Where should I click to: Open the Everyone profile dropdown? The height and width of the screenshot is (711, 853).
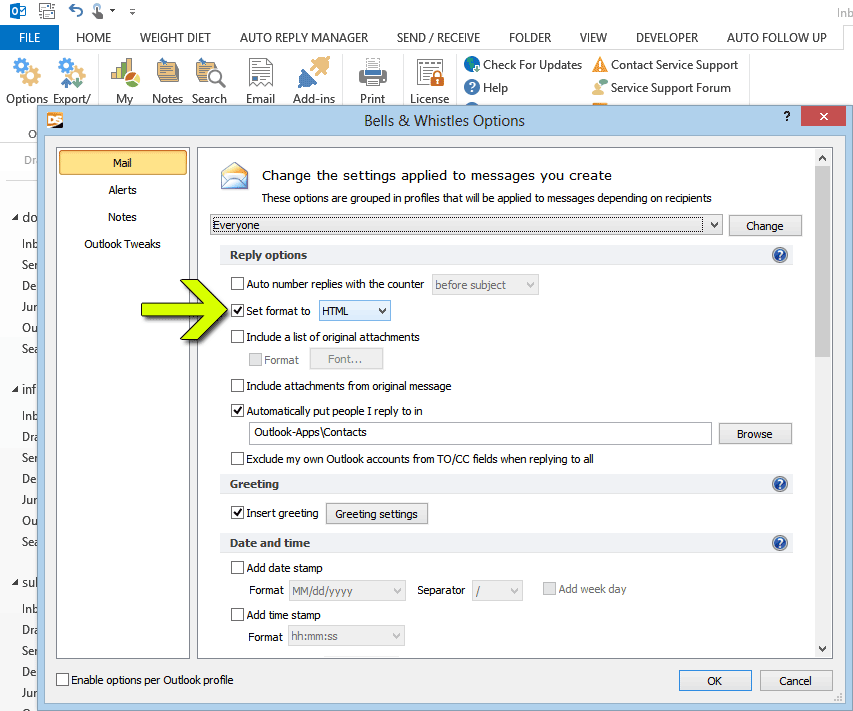[x=466, y=225]
